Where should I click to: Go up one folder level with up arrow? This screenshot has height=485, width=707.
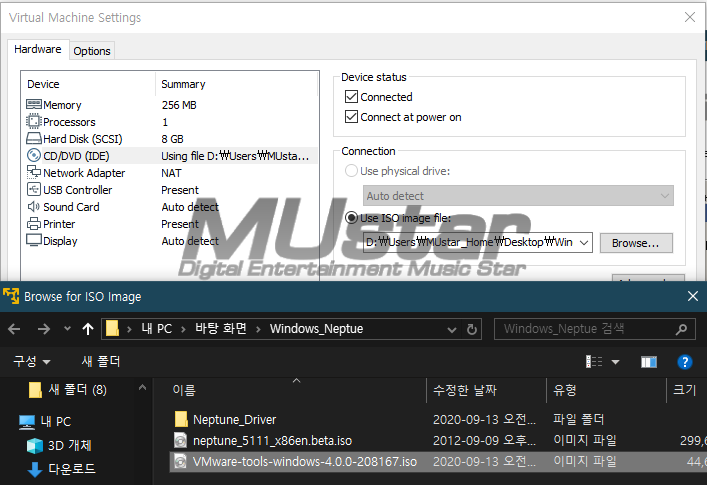coord(88,329)
